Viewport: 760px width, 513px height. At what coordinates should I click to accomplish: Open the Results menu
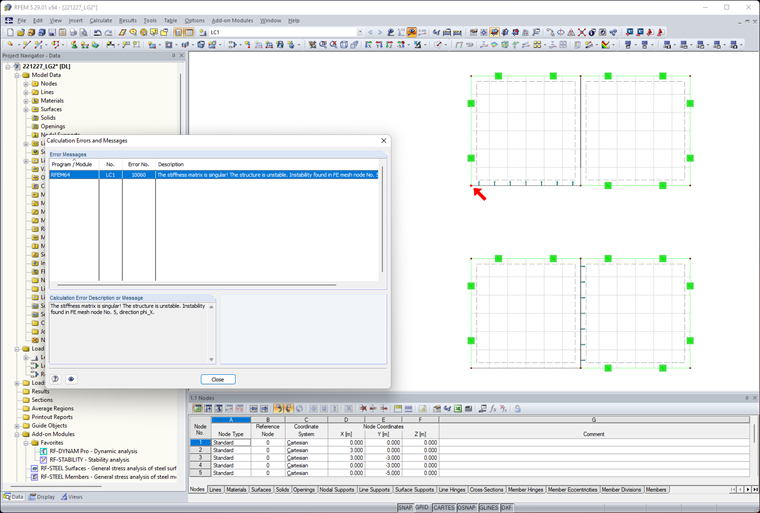[127, 20]
